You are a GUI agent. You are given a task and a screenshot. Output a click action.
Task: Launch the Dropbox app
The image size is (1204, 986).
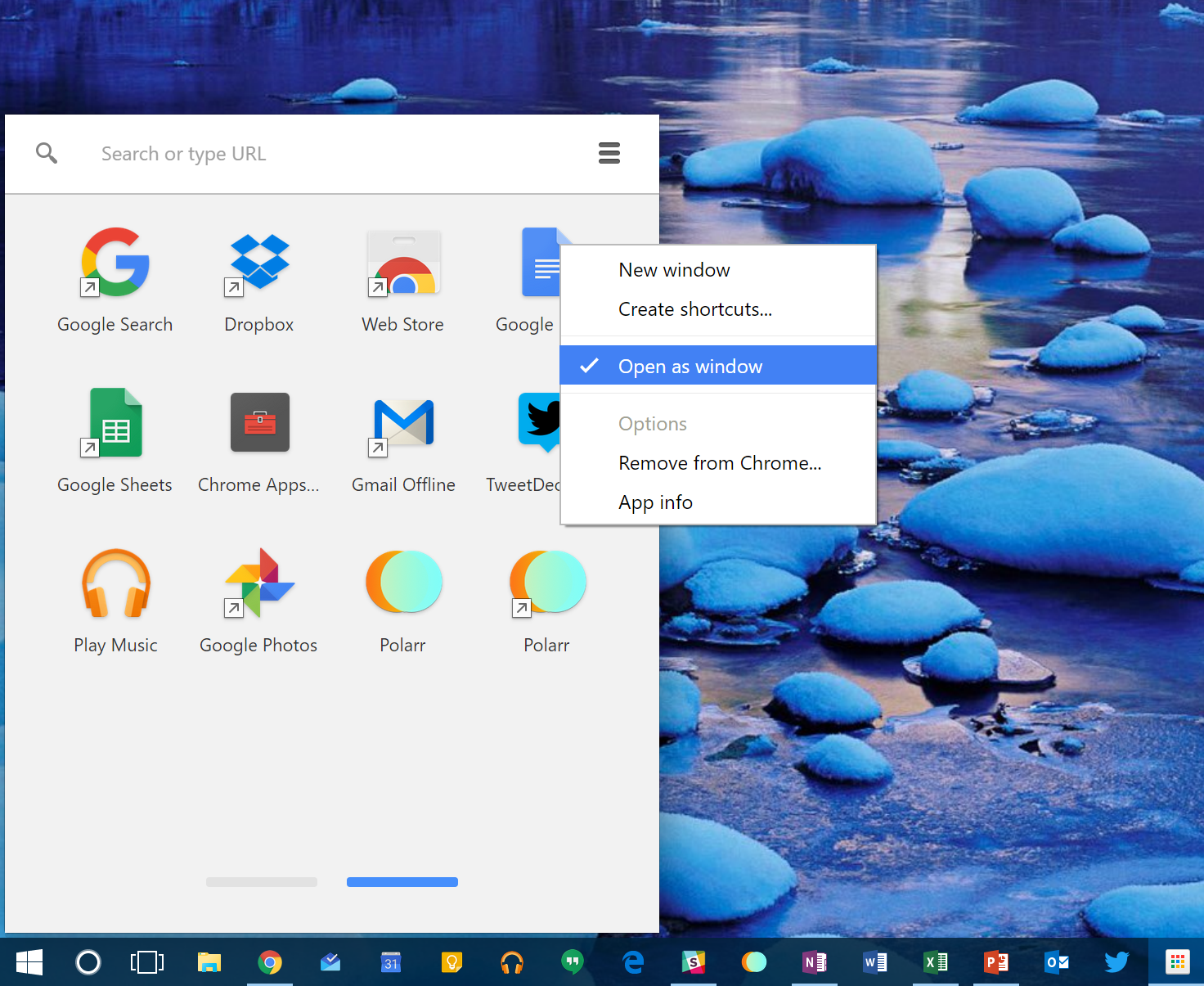(259, 262)
